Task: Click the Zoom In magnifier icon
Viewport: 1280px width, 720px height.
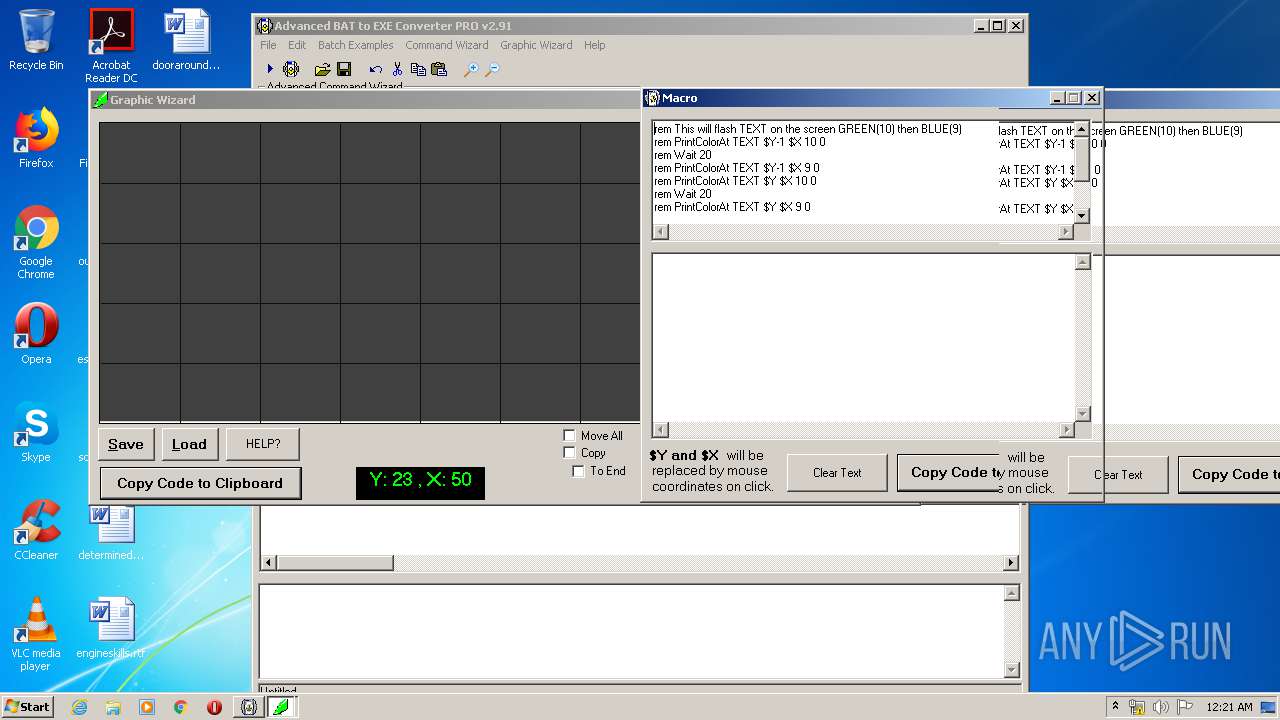Action: tap(470, 69)
